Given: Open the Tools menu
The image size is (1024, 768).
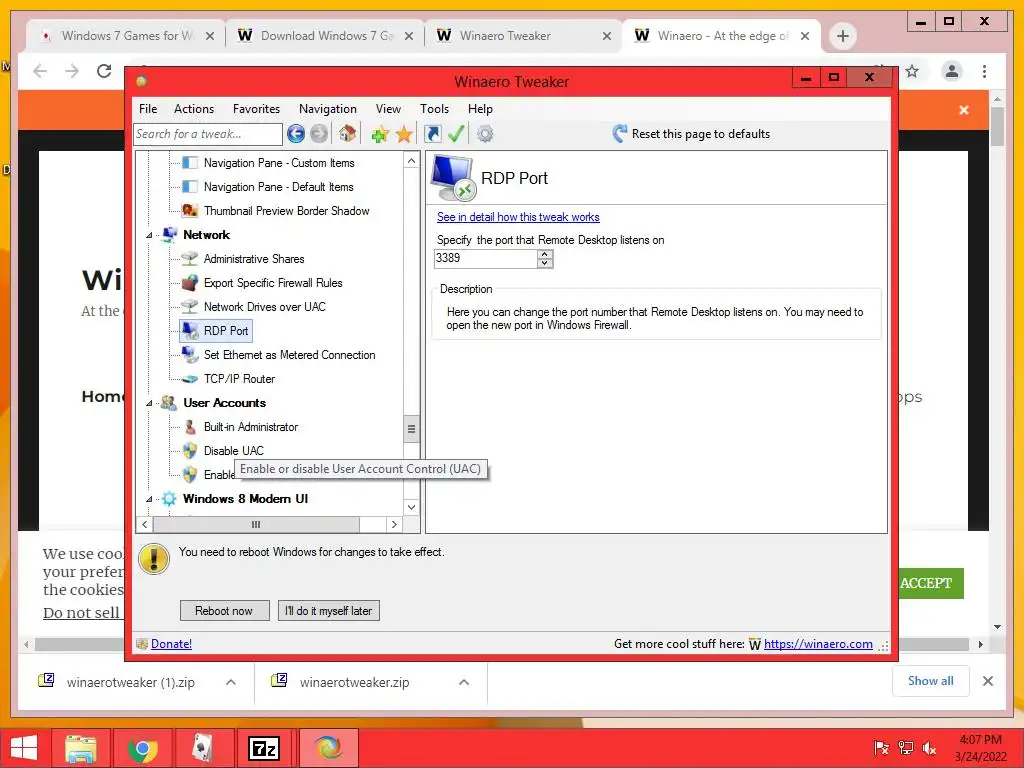Looking at the screenshot, I should coord(434,109).
